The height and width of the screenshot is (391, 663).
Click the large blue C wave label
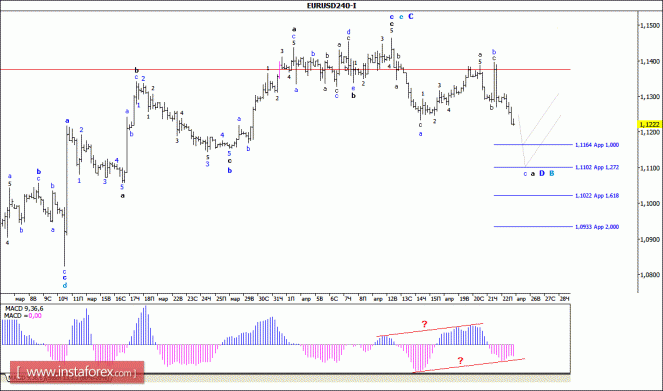click(x=411, y=16)
